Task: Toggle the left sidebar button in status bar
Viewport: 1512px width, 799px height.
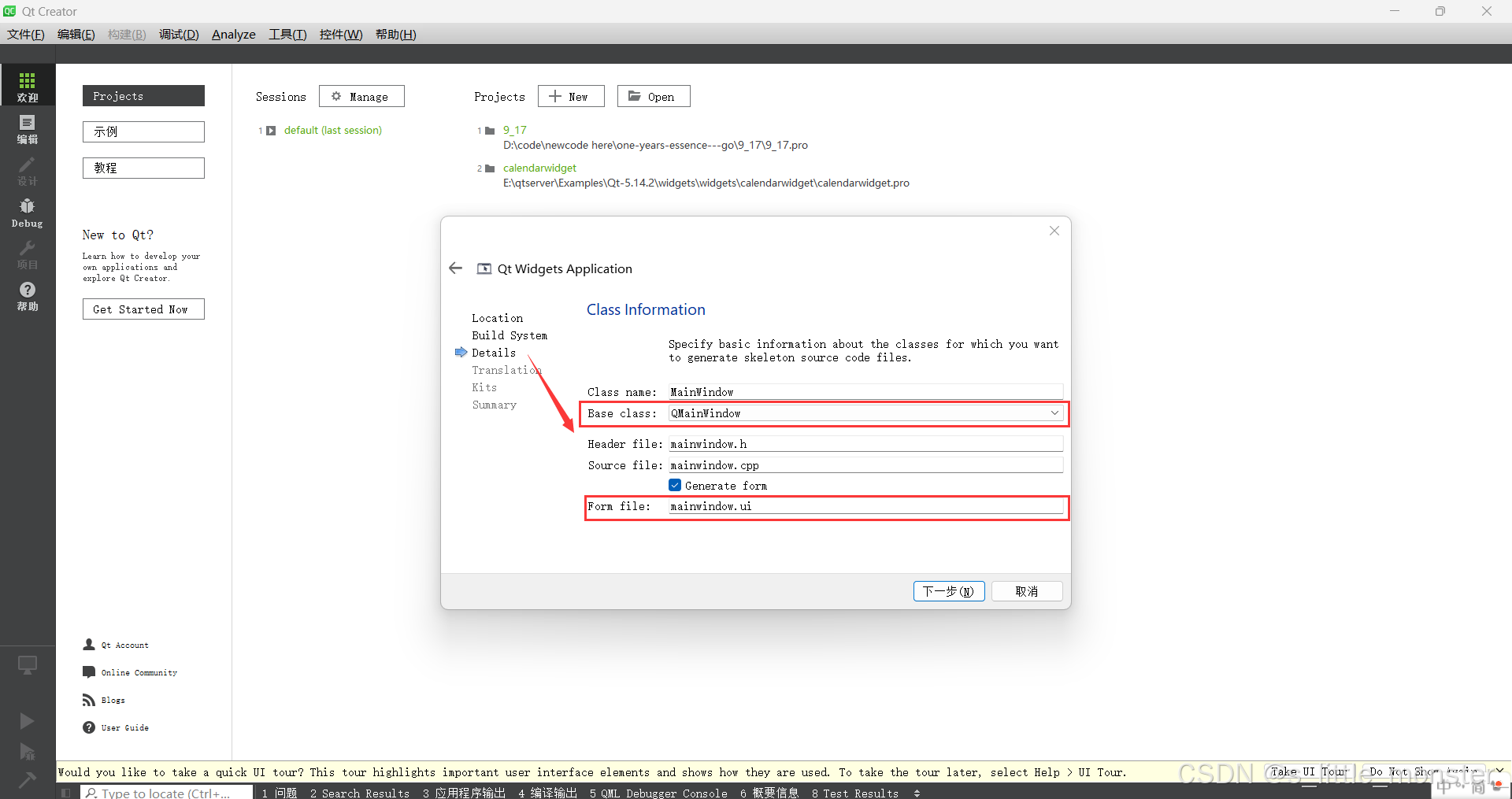Action: (66, 793)
